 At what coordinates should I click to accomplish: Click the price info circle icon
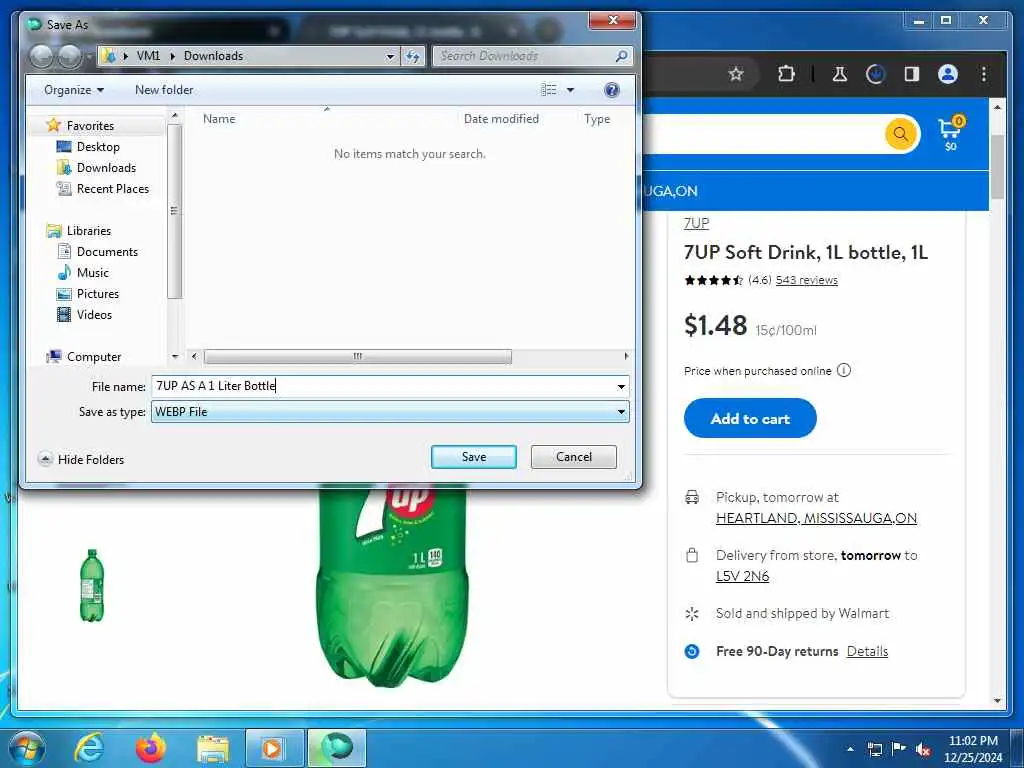click(x=844, y=370)
